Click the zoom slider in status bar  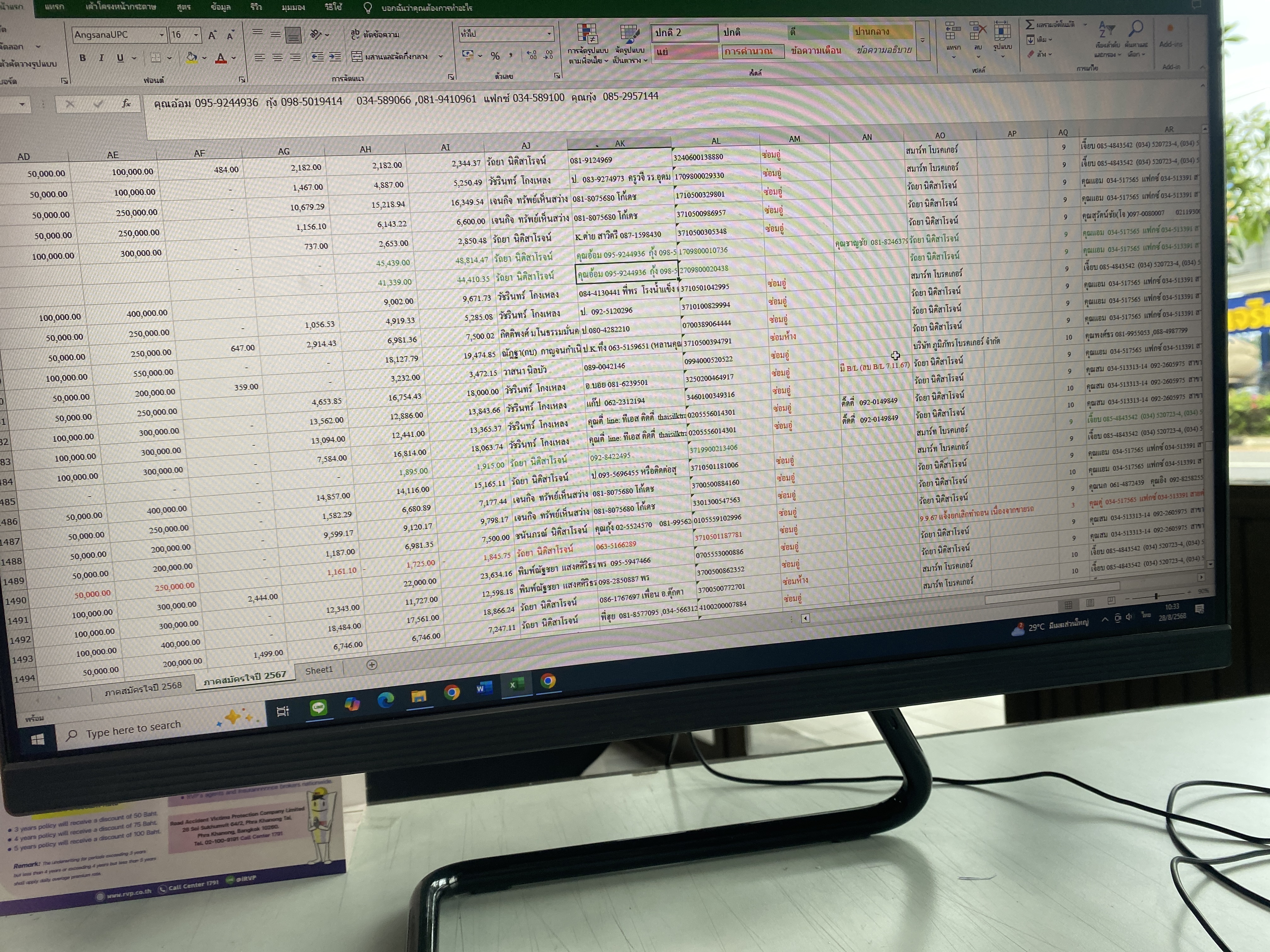tap(1156, 596)
